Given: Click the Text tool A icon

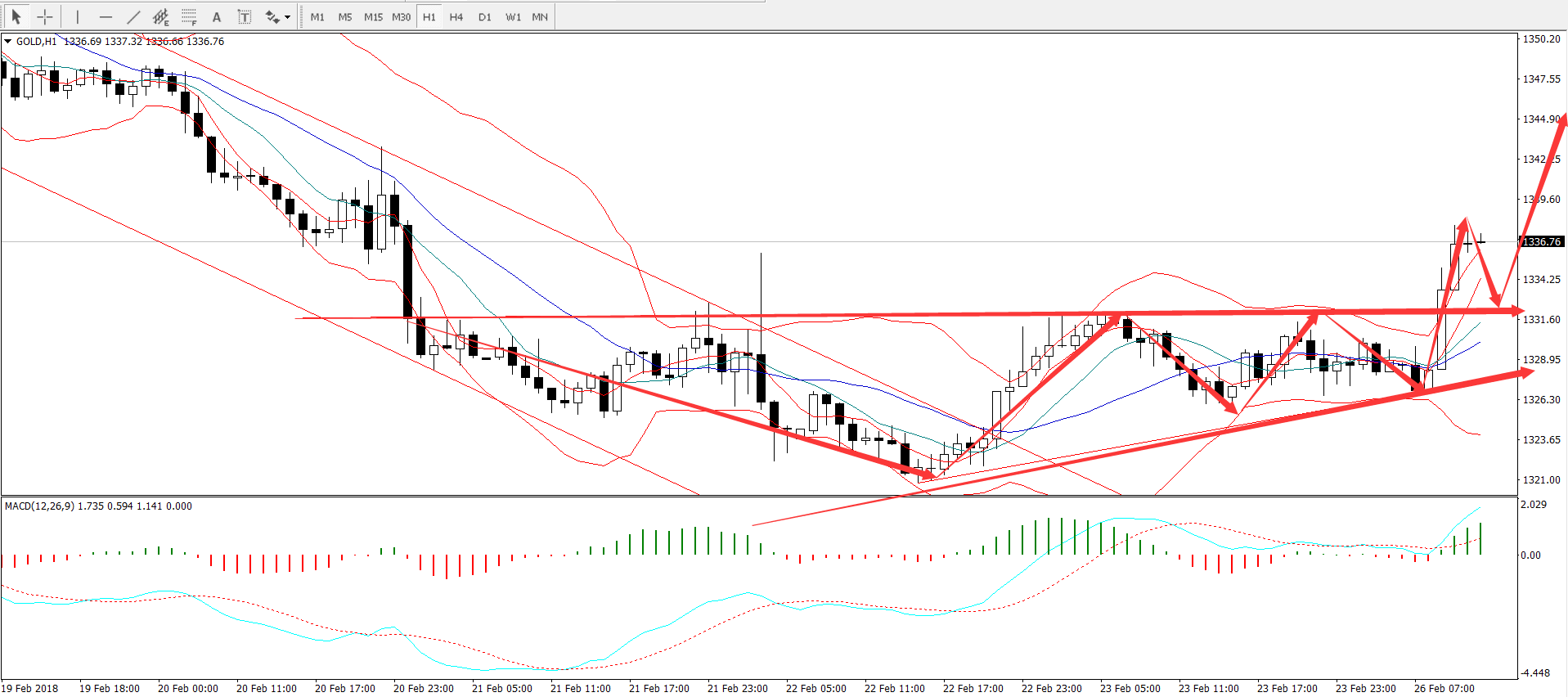Looking at the screenshot, I should [217, 16].
